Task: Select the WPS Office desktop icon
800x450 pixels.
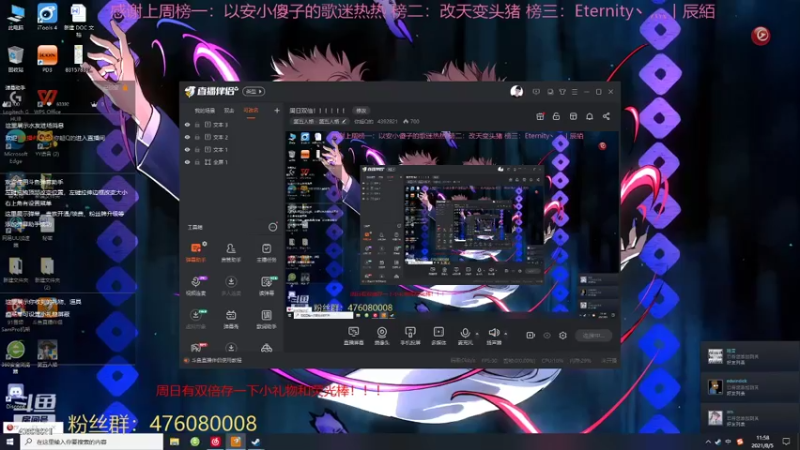Action: point(47,101)
